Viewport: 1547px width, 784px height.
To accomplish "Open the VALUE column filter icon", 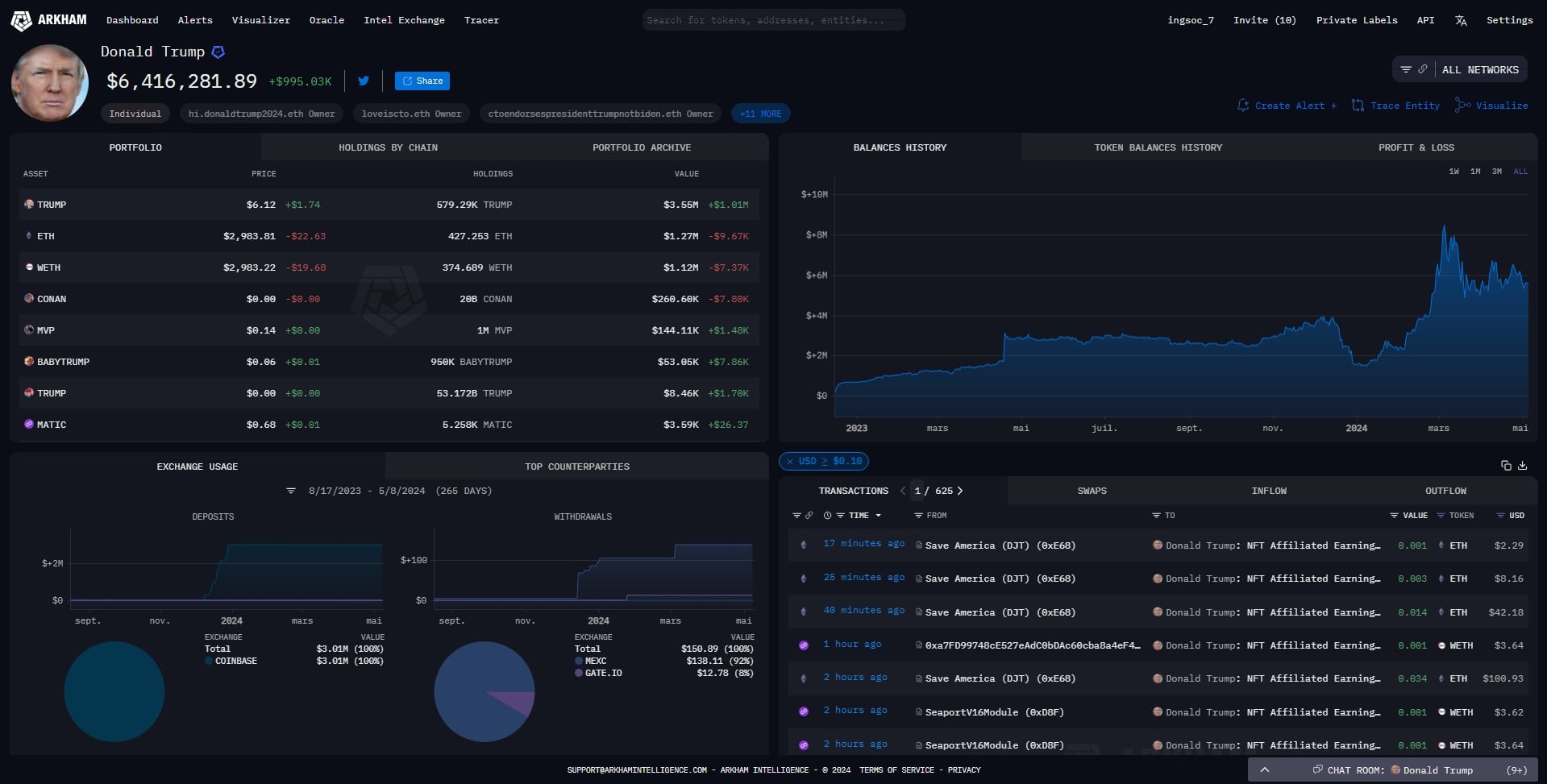I will 1394,515.
